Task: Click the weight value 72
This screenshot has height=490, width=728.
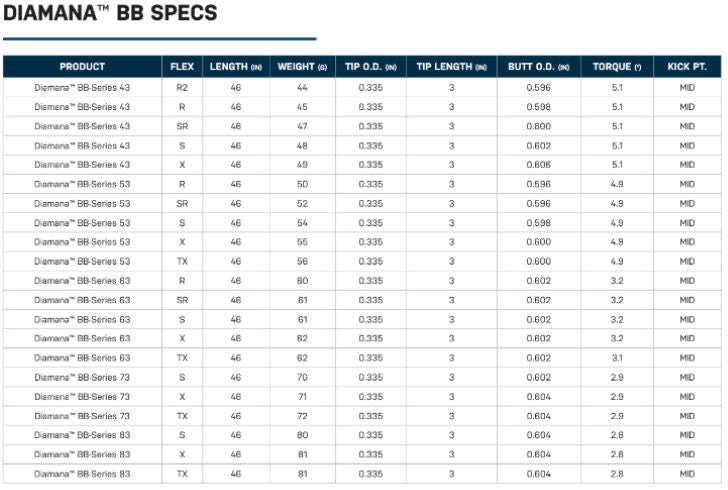Action: click(302, 416)
